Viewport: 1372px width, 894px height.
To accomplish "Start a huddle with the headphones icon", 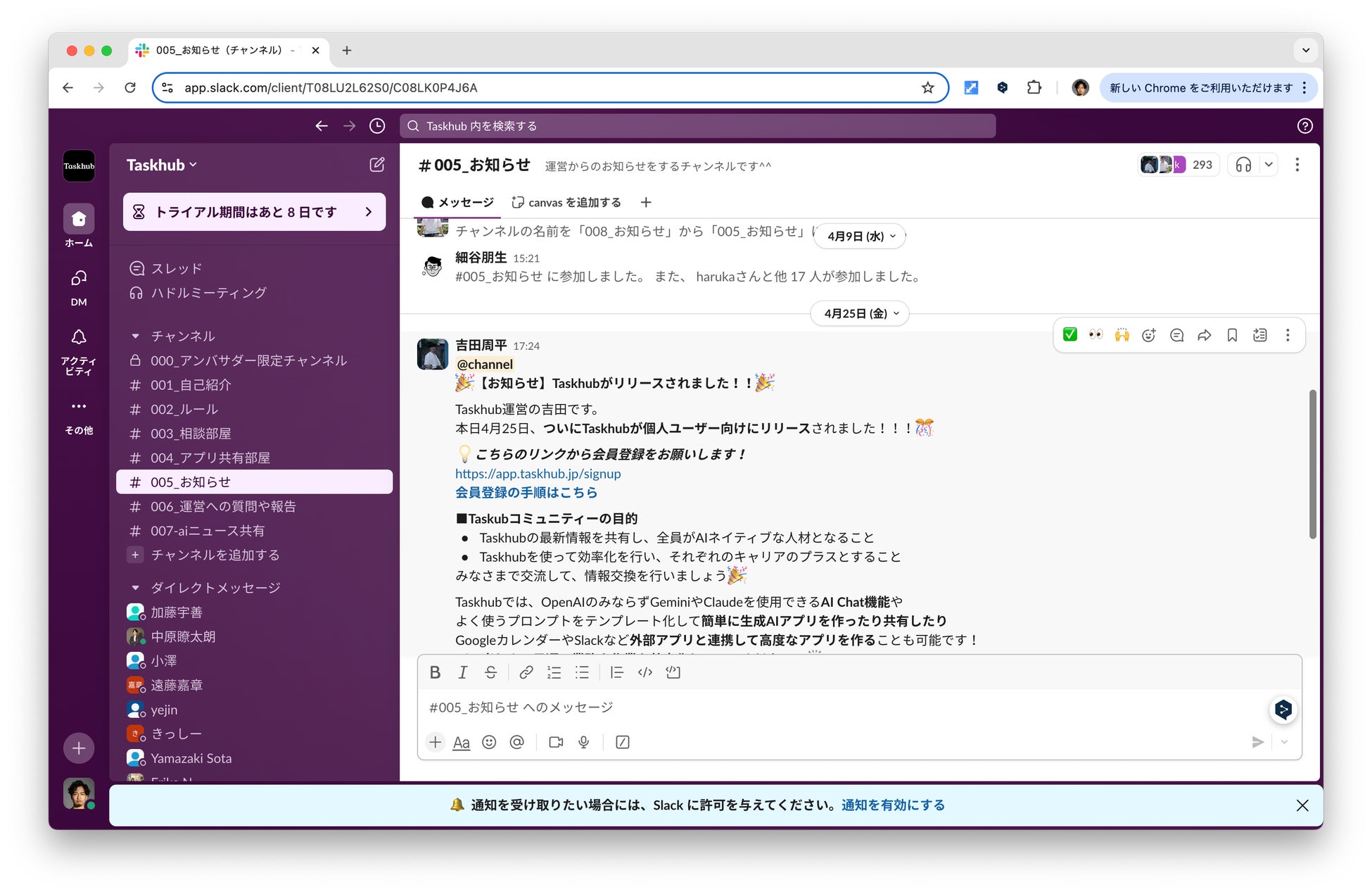I will tap(1243, 165).
